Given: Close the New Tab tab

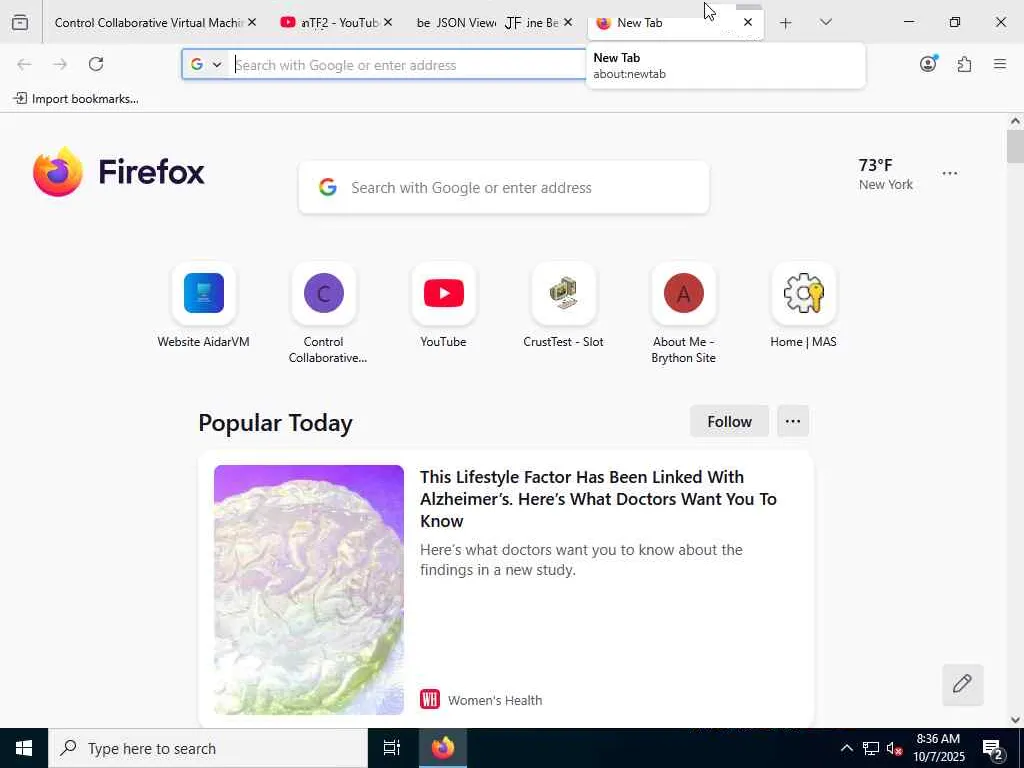Looking at the screenshot, I should click(x=748, y=22).
